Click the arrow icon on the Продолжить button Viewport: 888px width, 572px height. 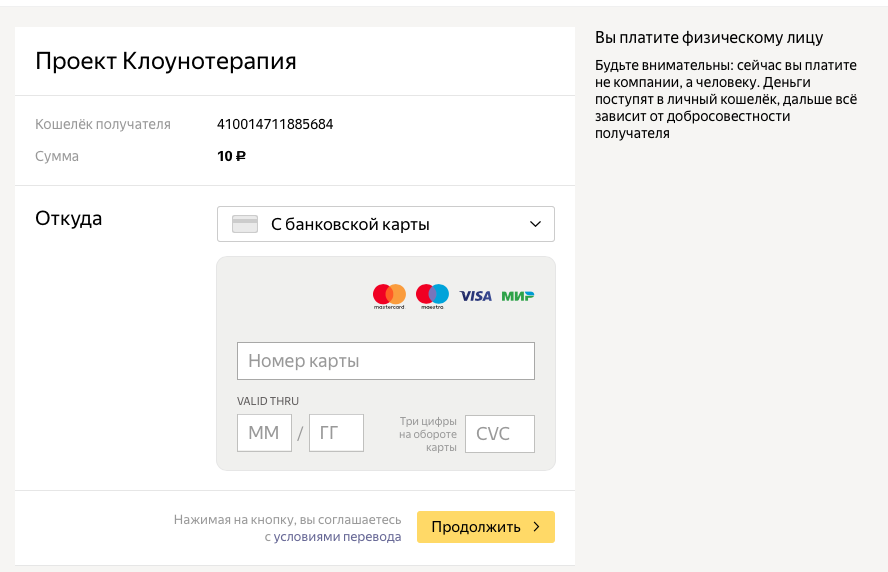pos(536,527)
